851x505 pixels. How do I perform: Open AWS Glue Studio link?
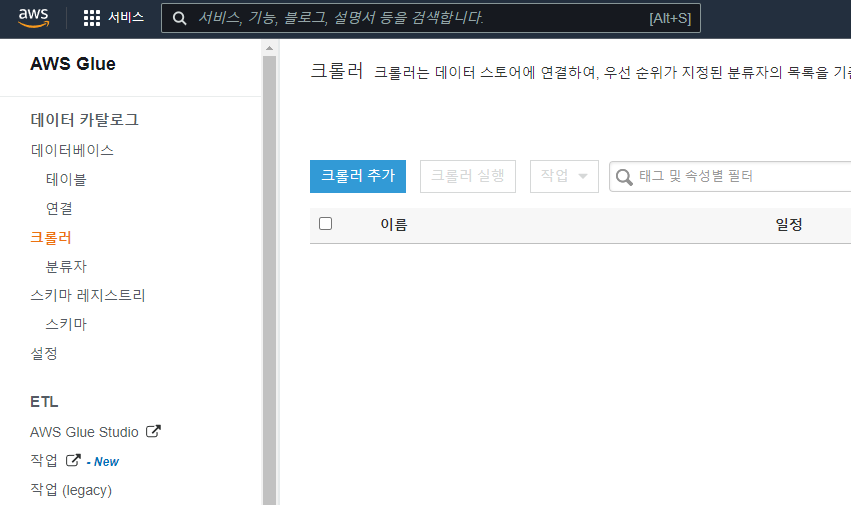(x=84, y=432)
